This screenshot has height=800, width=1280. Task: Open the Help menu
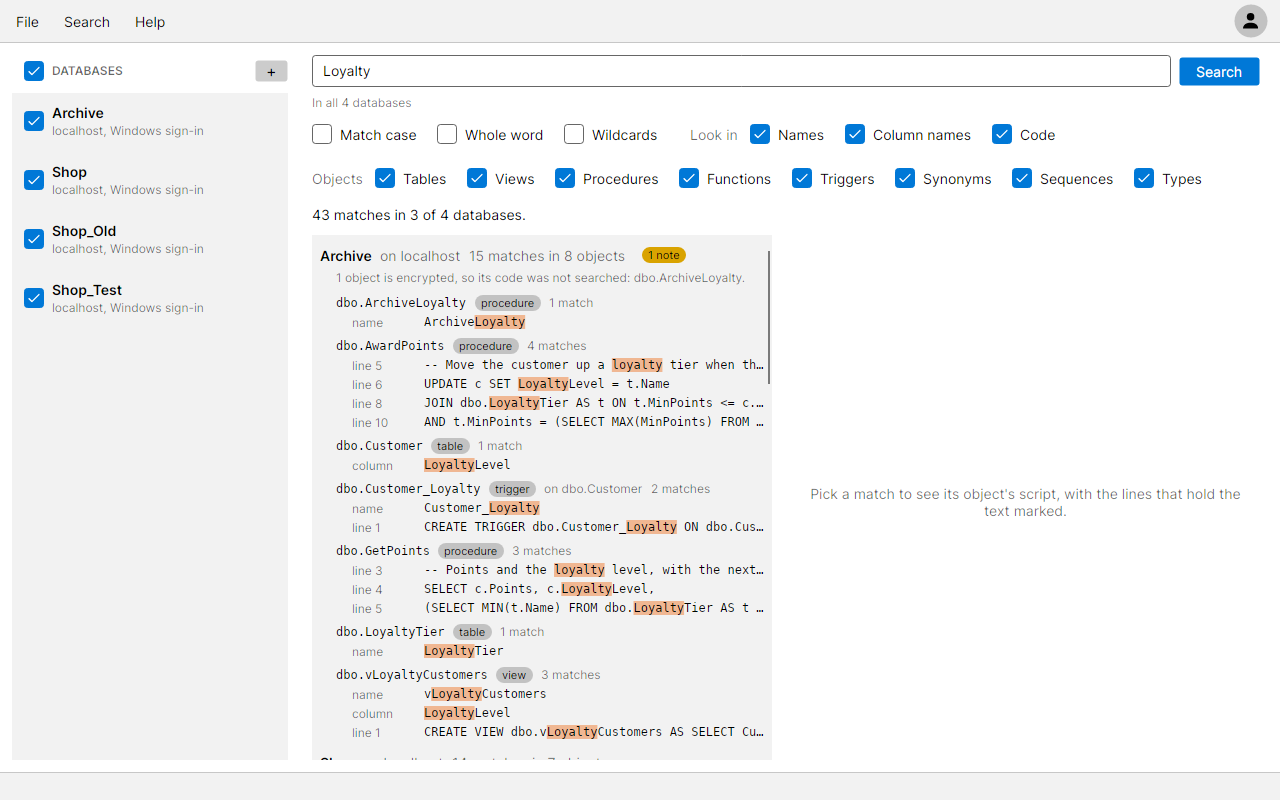[150, 22]
